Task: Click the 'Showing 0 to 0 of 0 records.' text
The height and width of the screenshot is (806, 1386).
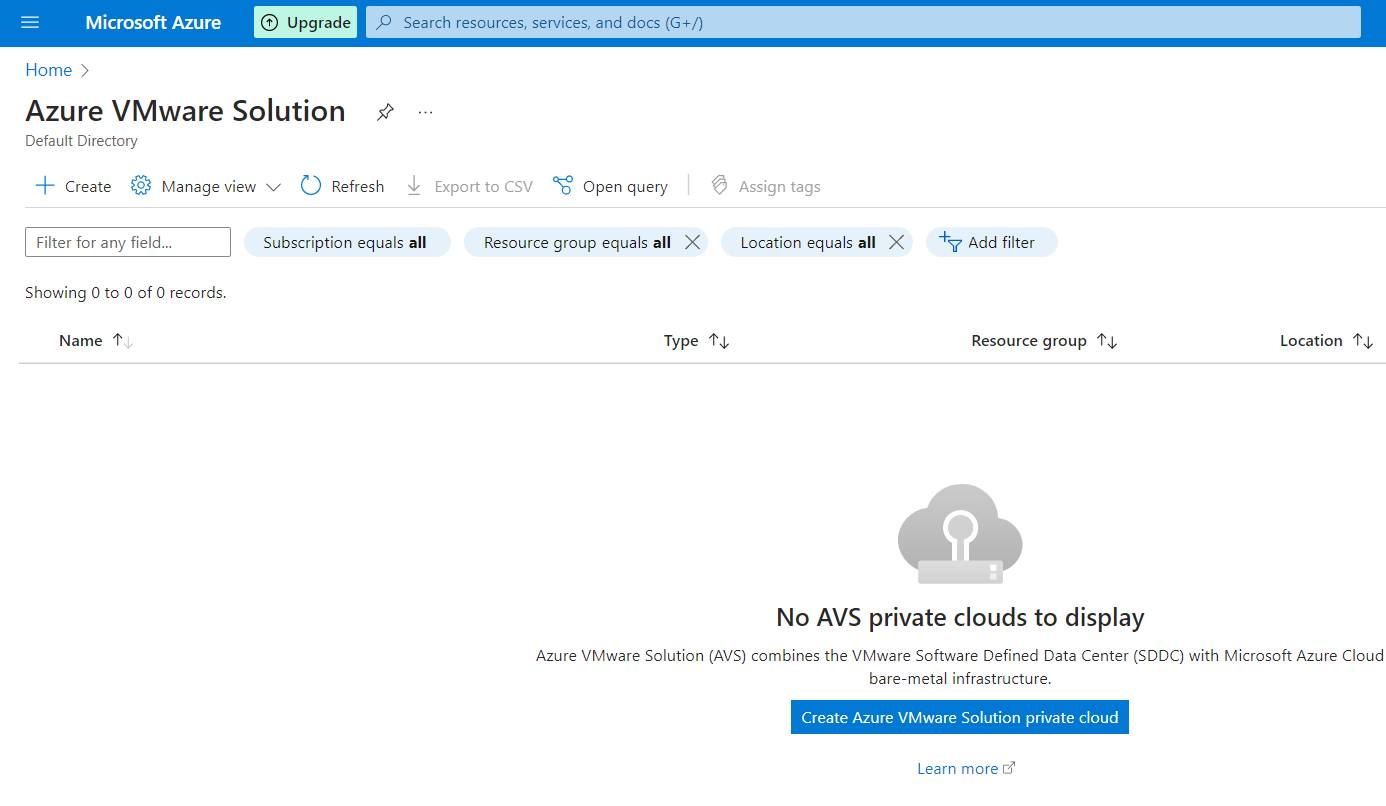Action: (x=126, y=293)
